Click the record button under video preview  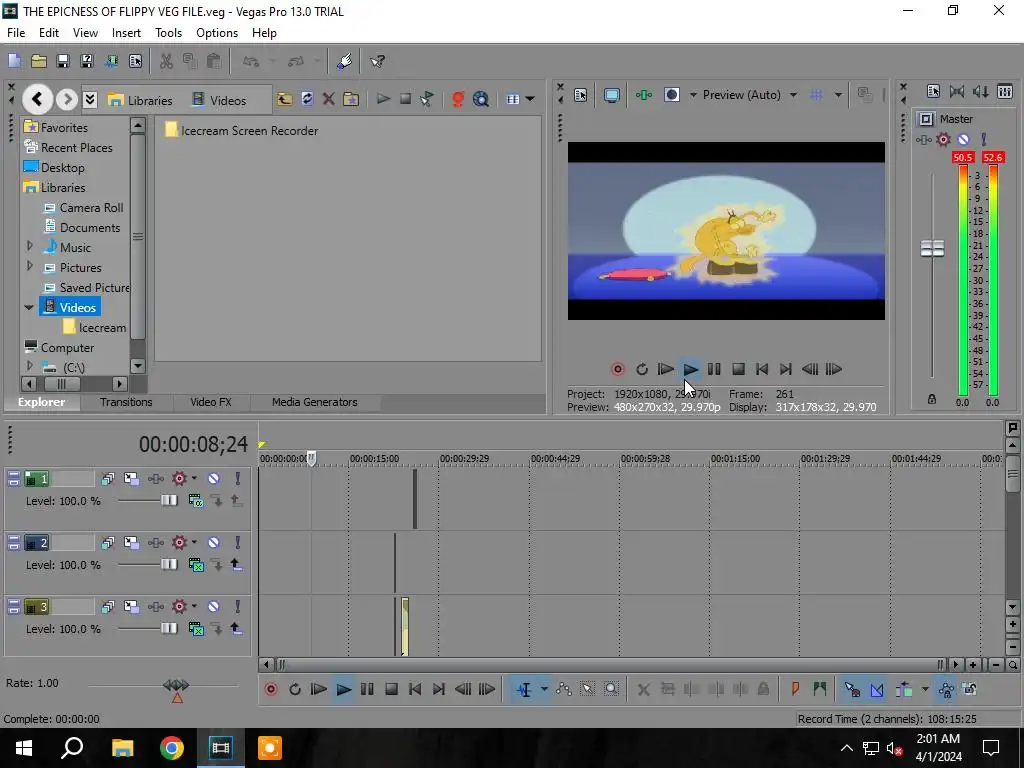(617, 370)
